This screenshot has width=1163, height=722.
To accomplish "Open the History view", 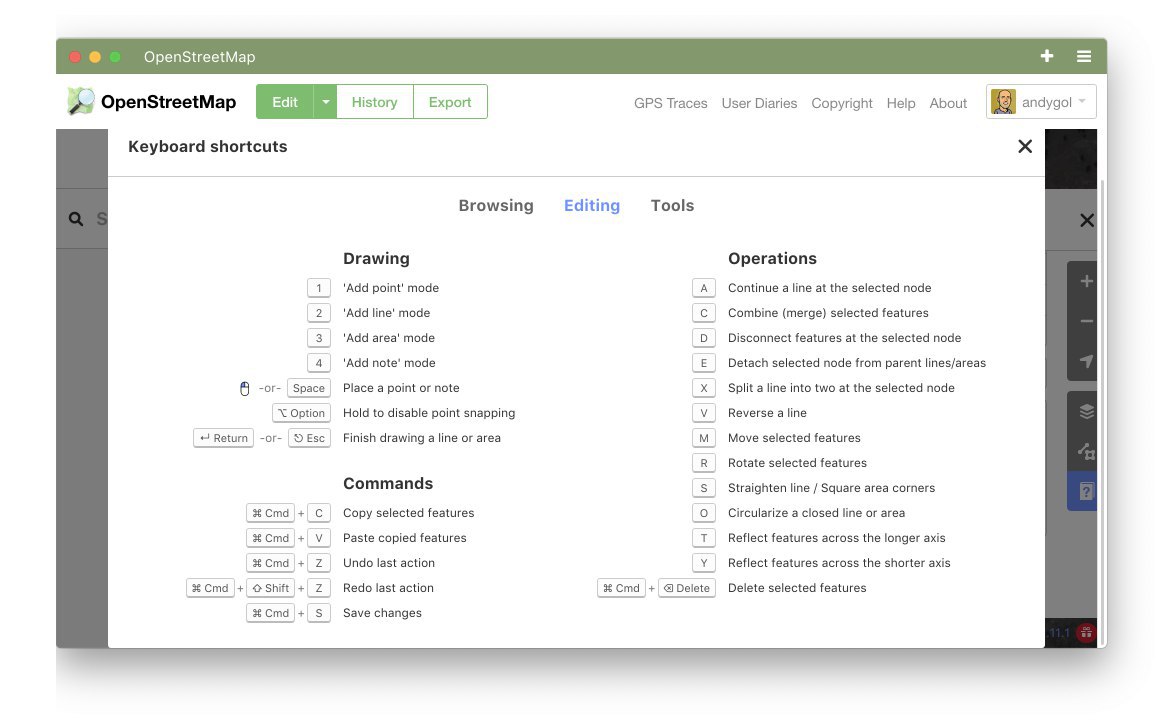I will pyautogui.click(x=374, y=102).
